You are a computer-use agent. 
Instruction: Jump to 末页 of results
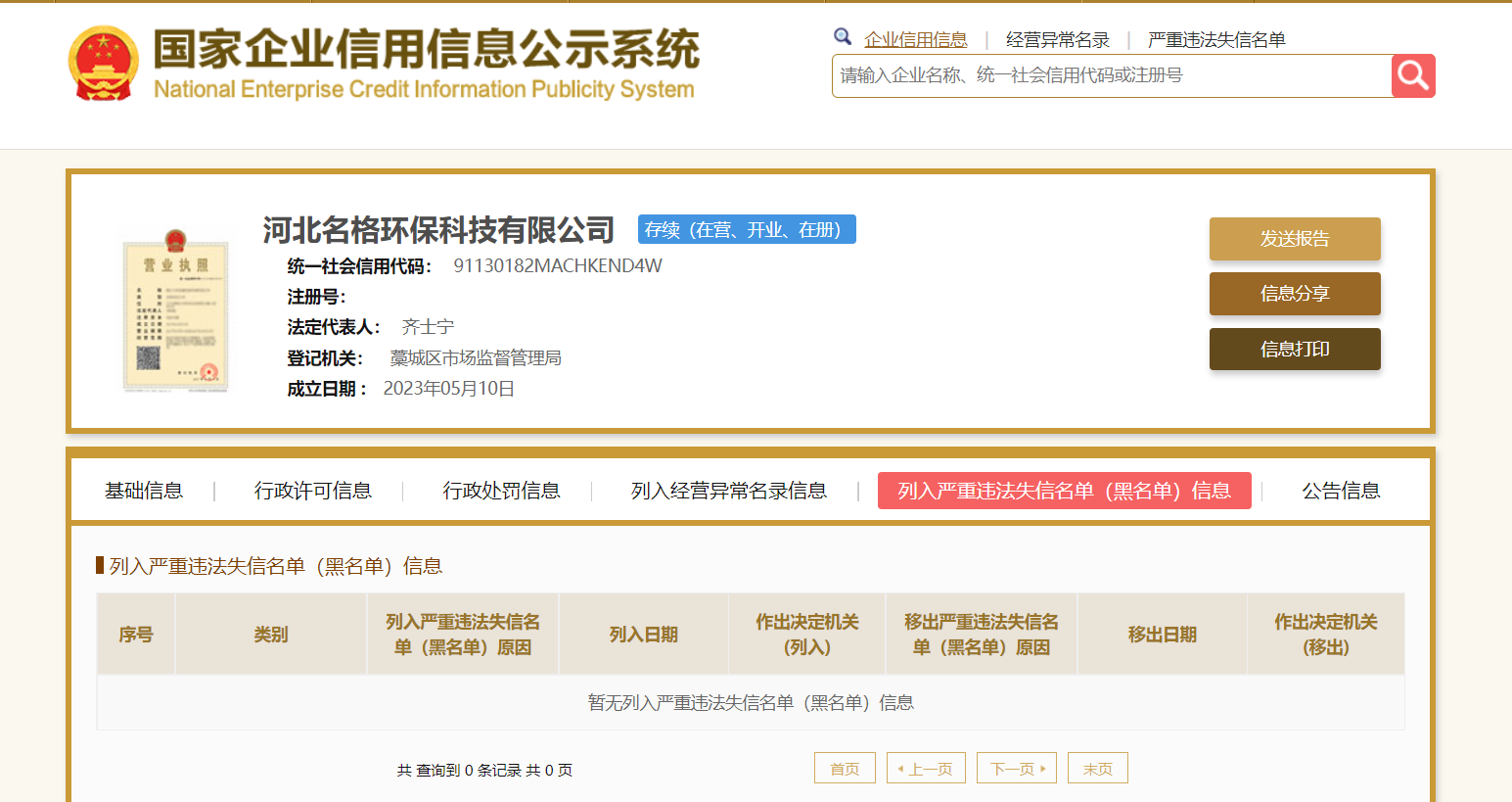[x=1098, y=769]
